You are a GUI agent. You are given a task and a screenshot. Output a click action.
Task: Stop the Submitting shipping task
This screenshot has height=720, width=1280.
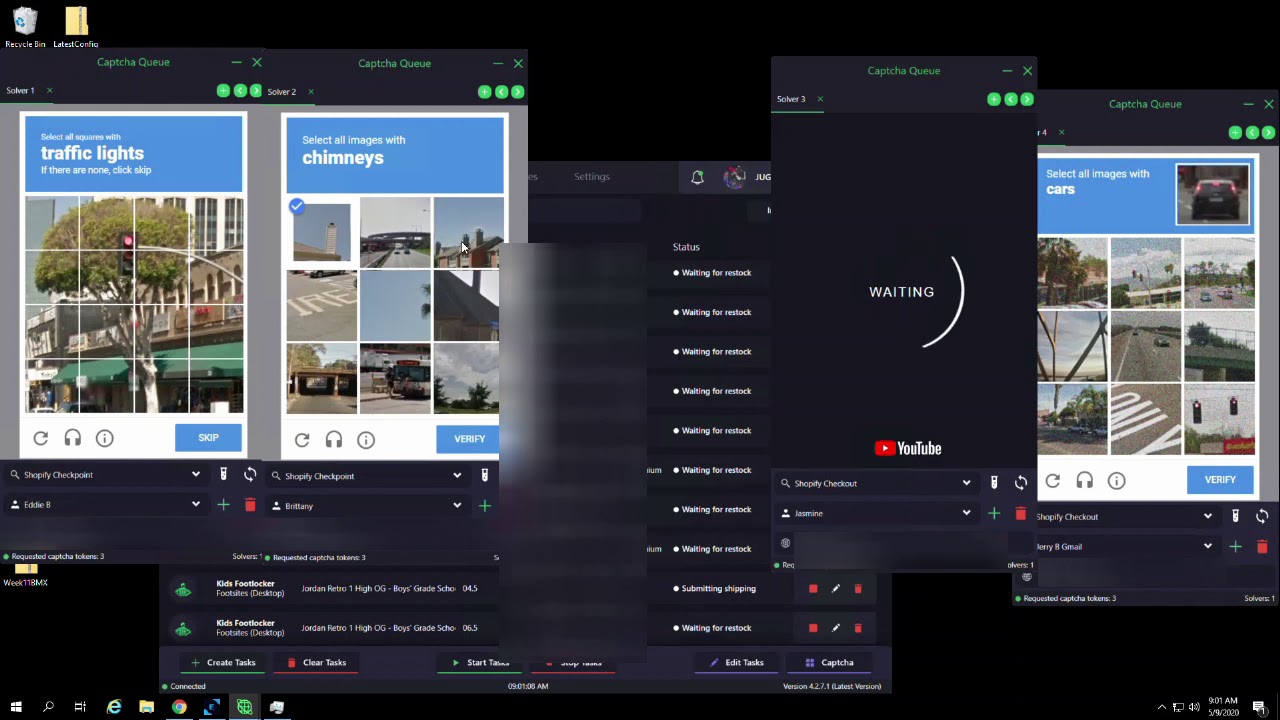tap(813, 589)
